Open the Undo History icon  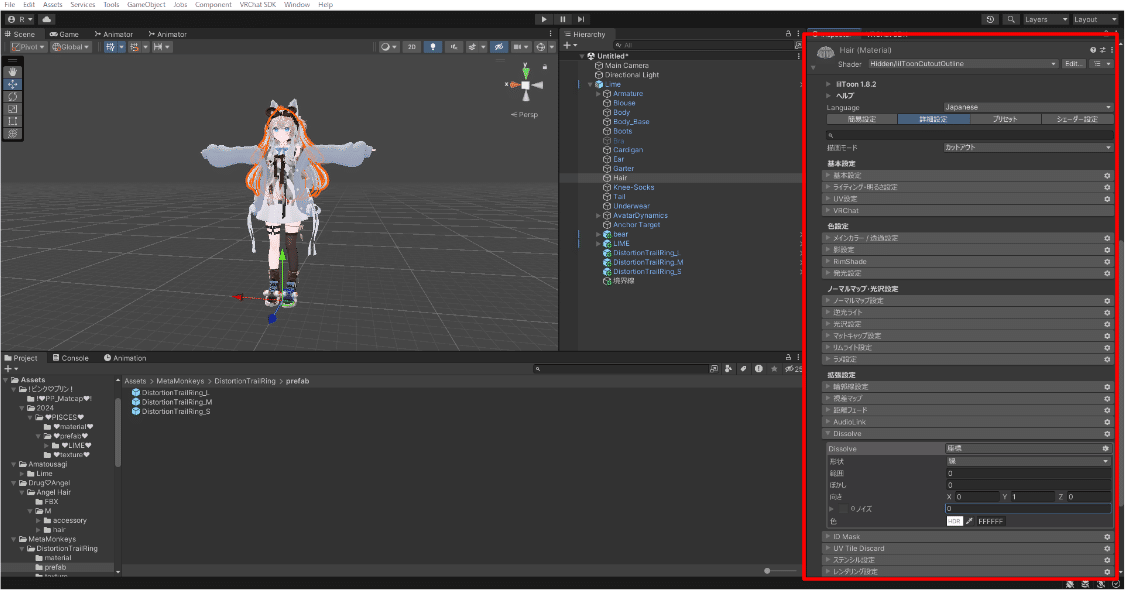pos(991,19)
